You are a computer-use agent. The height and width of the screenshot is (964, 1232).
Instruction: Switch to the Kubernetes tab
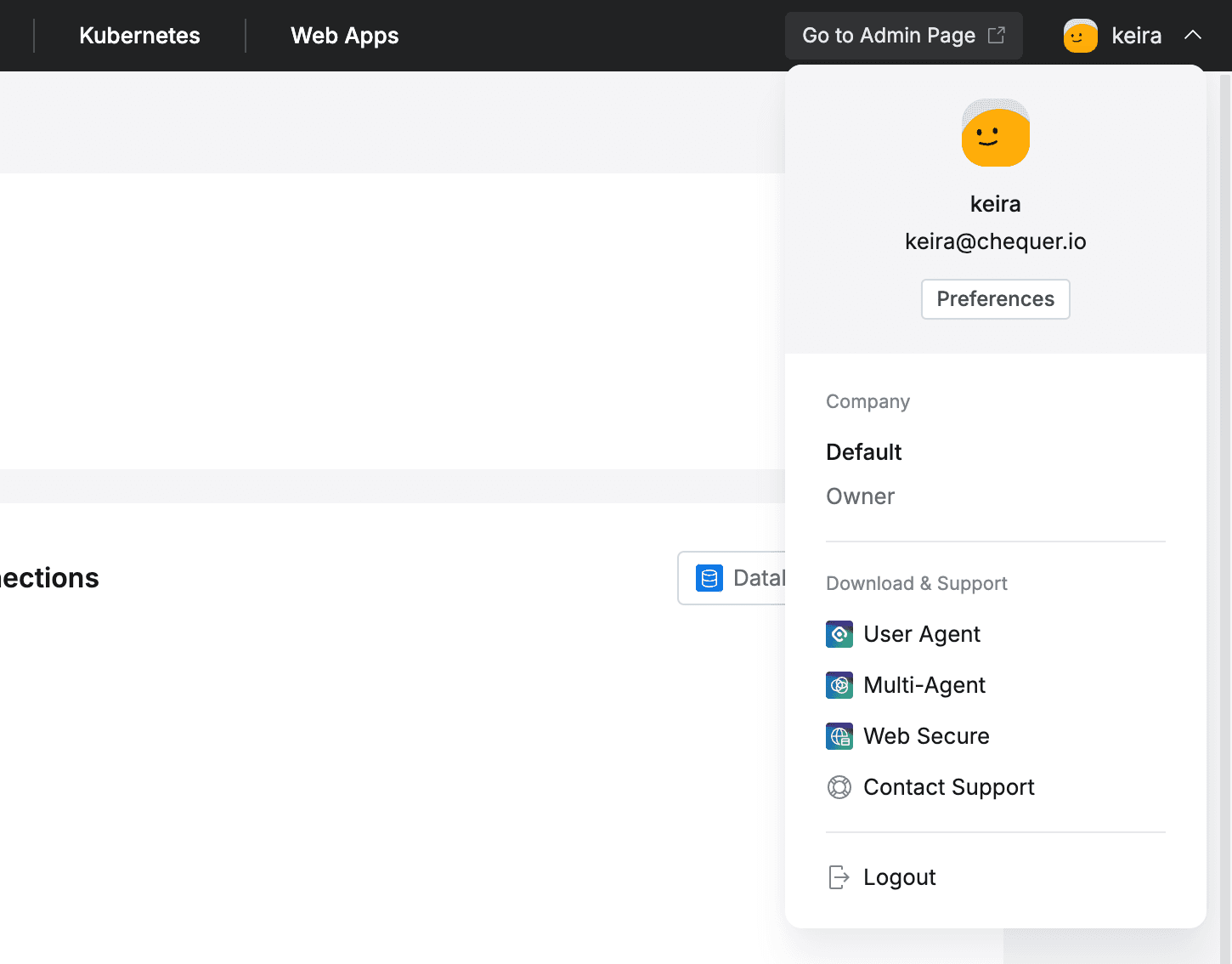(x=139, y=36)
